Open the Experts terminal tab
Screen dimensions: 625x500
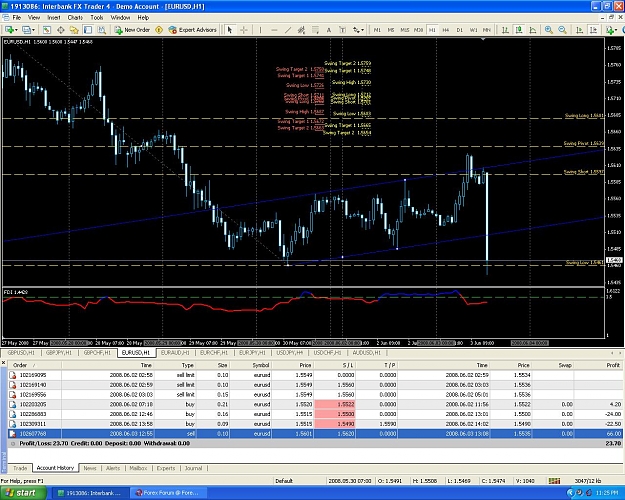166,468
